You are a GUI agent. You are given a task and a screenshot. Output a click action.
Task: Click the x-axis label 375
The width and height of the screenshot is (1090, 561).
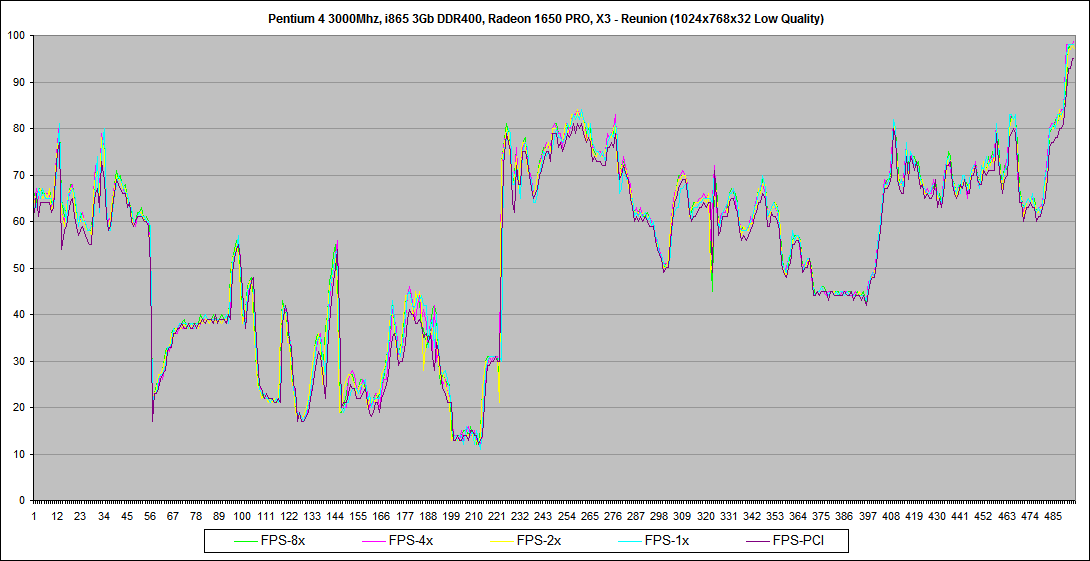pos(822,517)
